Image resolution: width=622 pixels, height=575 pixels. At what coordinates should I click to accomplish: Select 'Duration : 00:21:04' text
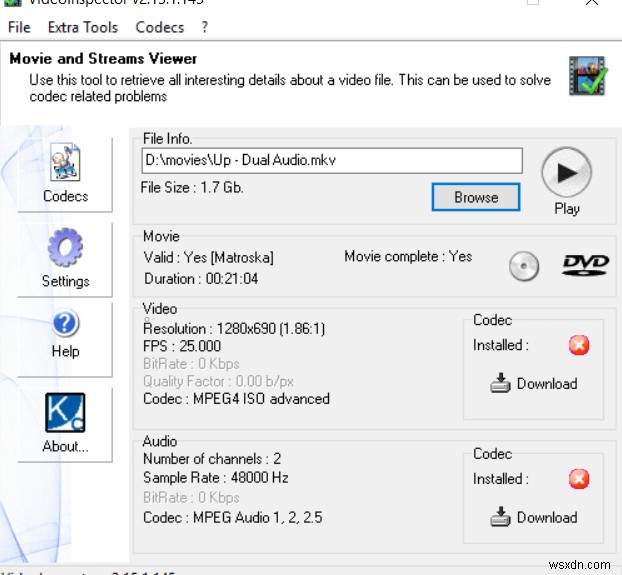click(201, 279)
